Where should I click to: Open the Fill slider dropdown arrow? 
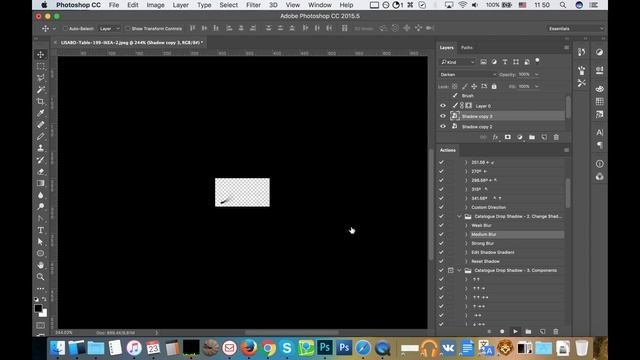point(536,87)
